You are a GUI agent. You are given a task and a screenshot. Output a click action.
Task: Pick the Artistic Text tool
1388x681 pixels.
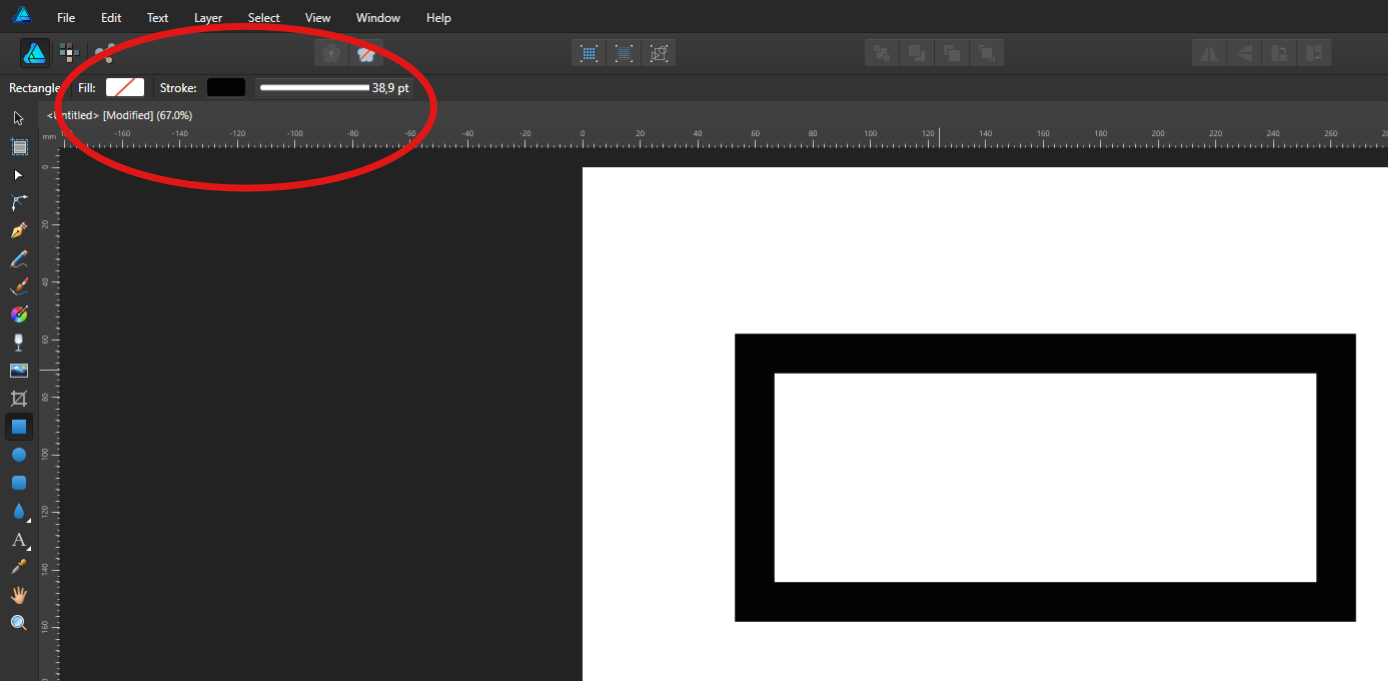(x=18, y=540)
